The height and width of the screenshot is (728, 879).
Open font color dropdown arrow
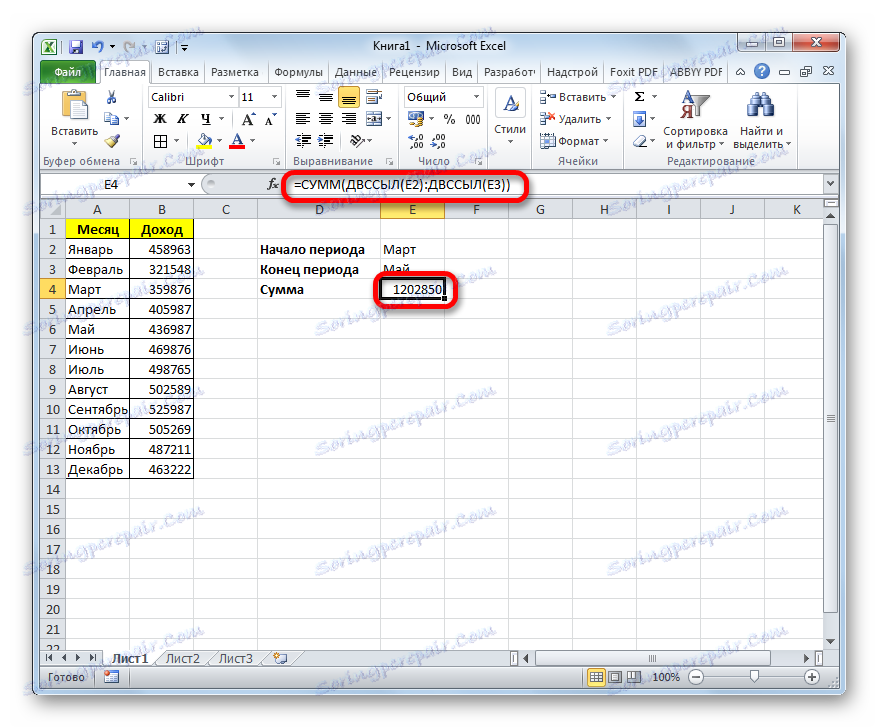coord(252,141)
